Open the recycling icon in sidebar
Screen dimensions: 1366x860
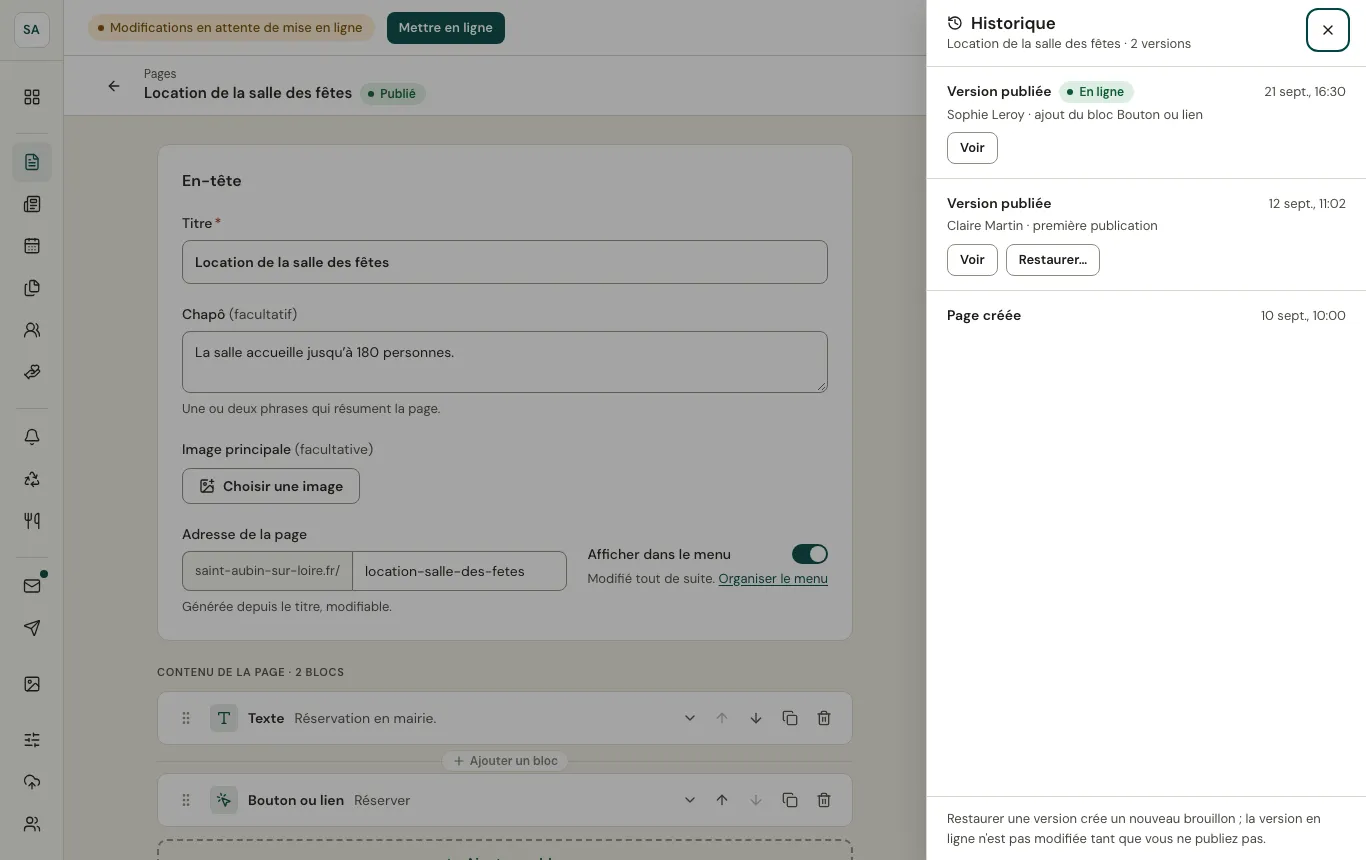pyautogui.click(x=32, y=479)
